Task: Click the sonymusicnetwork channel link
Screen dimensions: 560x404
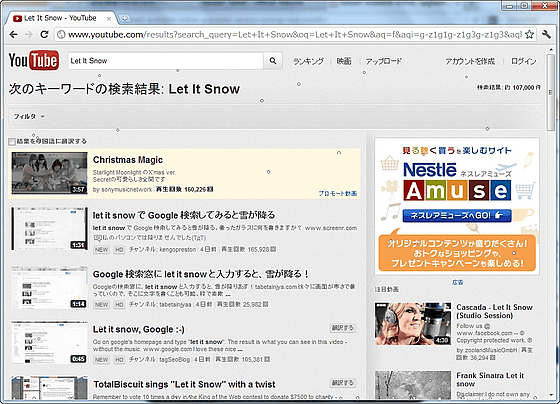Action: pos(126,189)
